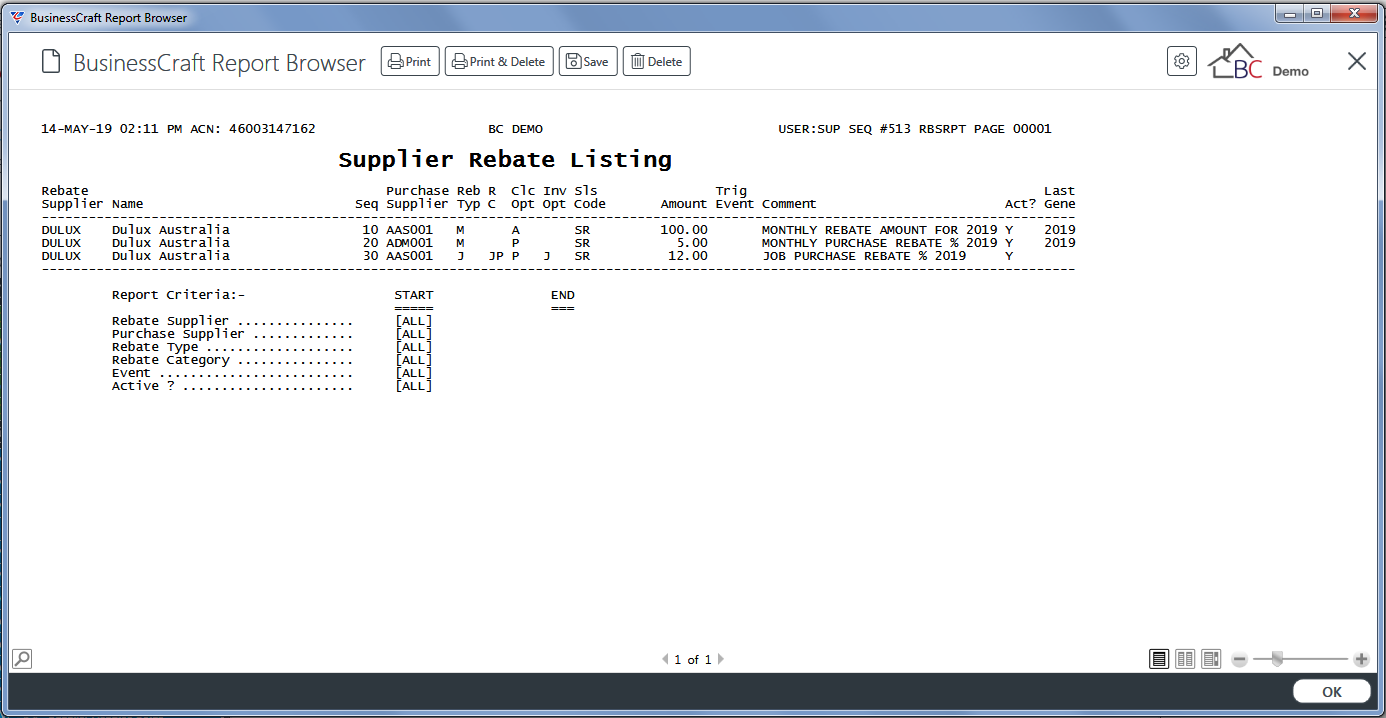This screenshot has width=1386, height=718.
Task: Click the START column header
Action: pyautogui.click(x=414, y=295)
